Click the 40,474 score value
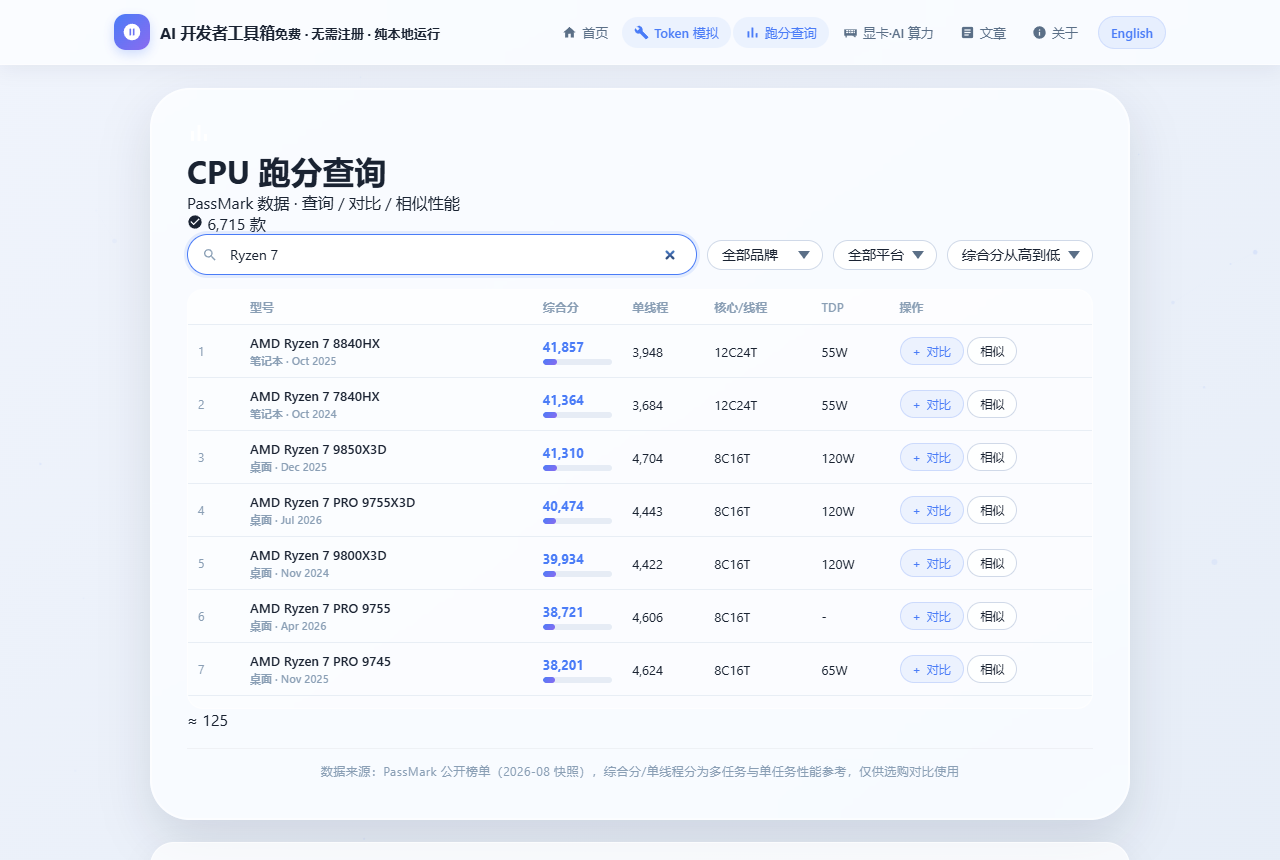Image resolution: width=1280 pixels, height=860 pixels. pos(563,506)
